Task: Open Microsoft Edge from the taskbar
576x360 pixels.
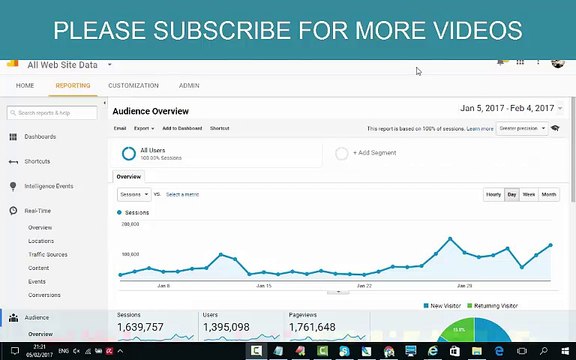Action: click(x=499, y=351)
